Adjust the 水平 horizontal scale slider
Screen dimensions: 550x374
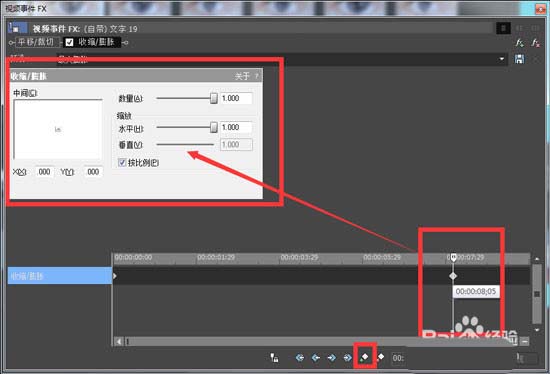(x=214, y=127)
